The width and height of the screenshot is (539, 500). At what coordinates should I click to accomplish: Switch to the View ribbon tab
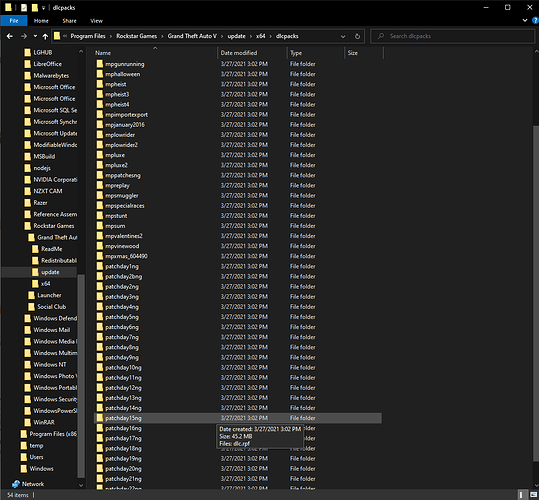coord(96,21)
